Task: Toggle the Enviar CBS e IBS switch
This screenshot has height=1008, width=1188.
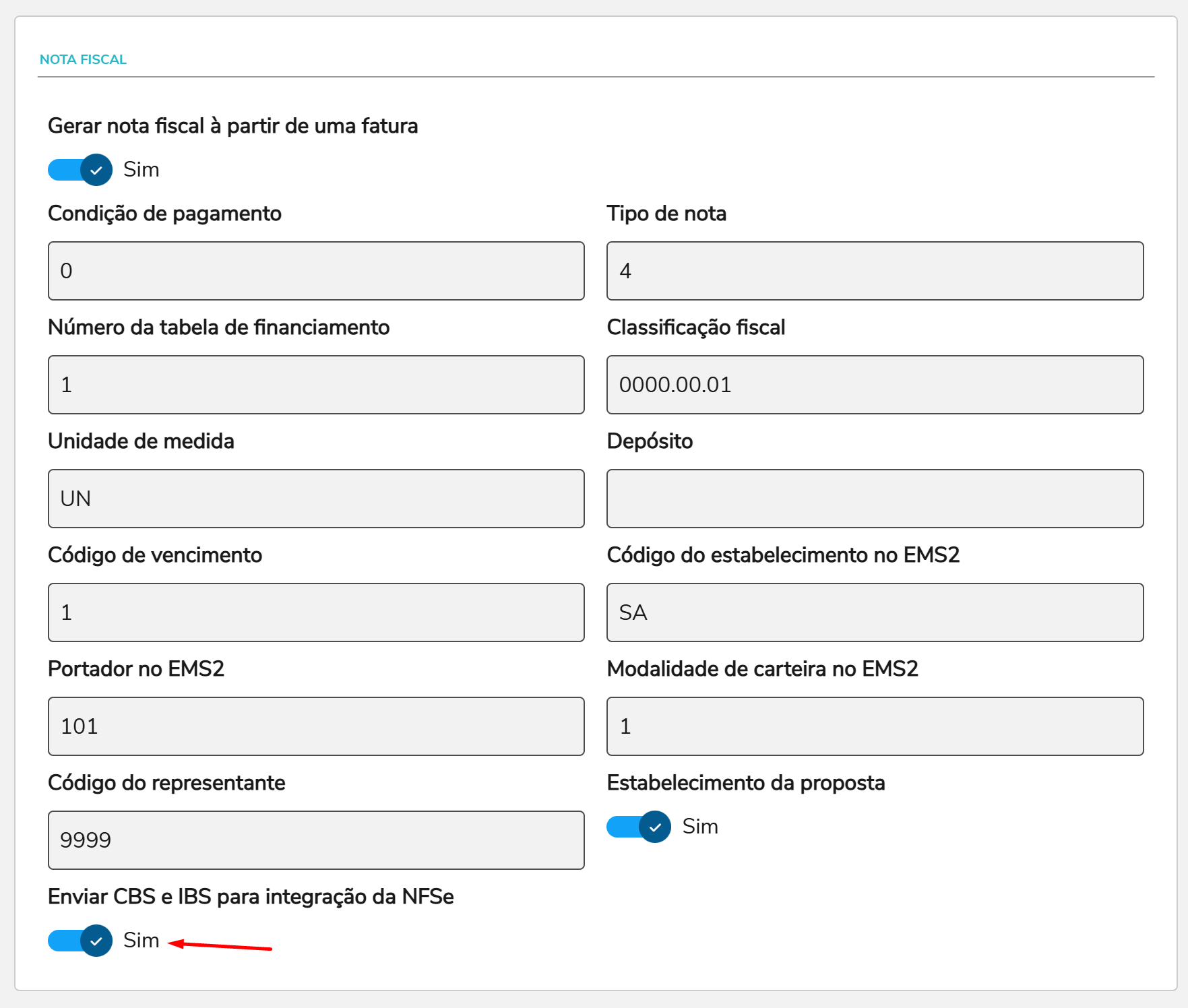Action: tap(80, 941)
